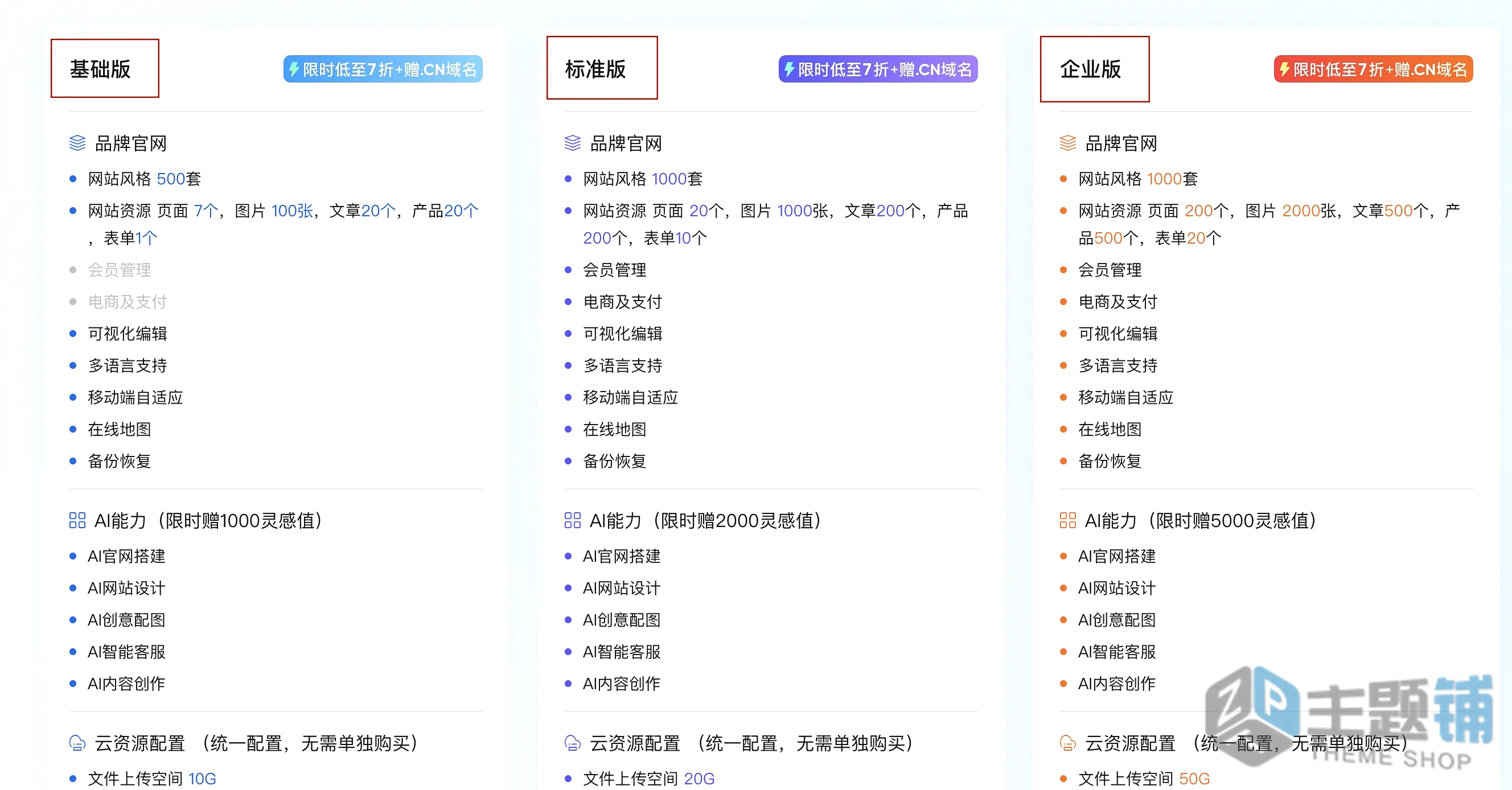Click 文件上传空间 50G
This screenshot has width=1512, height=790.
(1144, 779)
